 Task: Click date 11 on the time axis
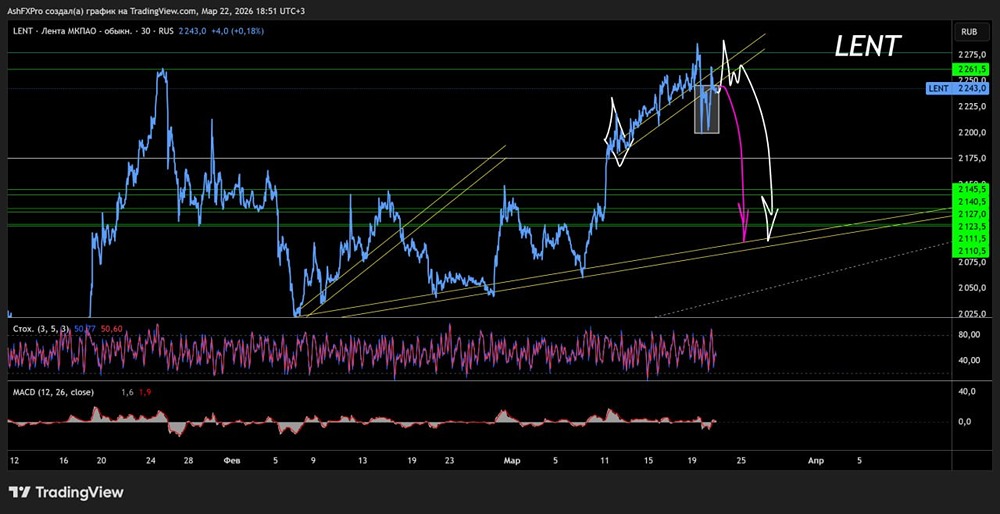pos(604,460)
